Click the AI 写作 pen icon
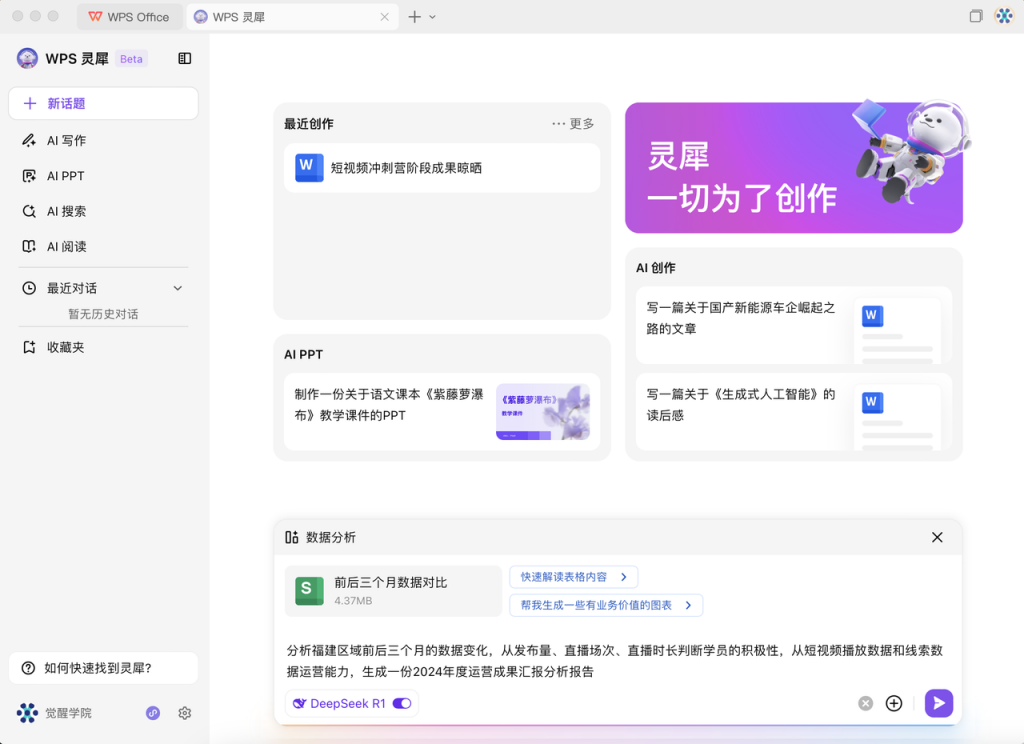This screenshot has width=1024, height=744. (29, 140)
